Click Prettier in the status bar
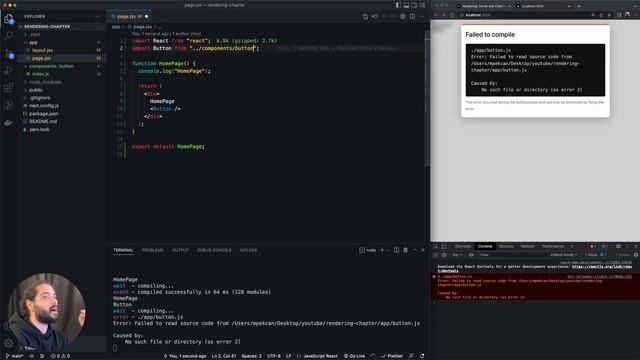Viewport: 640px width, 360px height. click(392, 356)
